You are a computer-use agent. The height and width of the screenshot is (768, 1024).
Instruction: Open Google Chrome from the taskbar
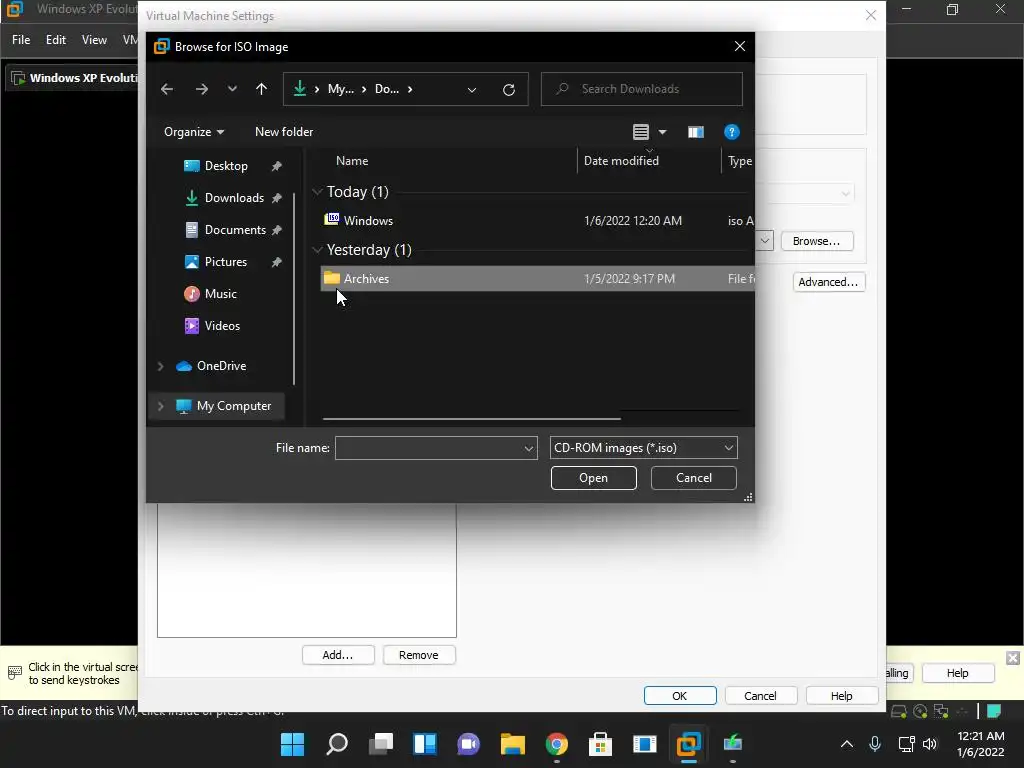point(556,744)
